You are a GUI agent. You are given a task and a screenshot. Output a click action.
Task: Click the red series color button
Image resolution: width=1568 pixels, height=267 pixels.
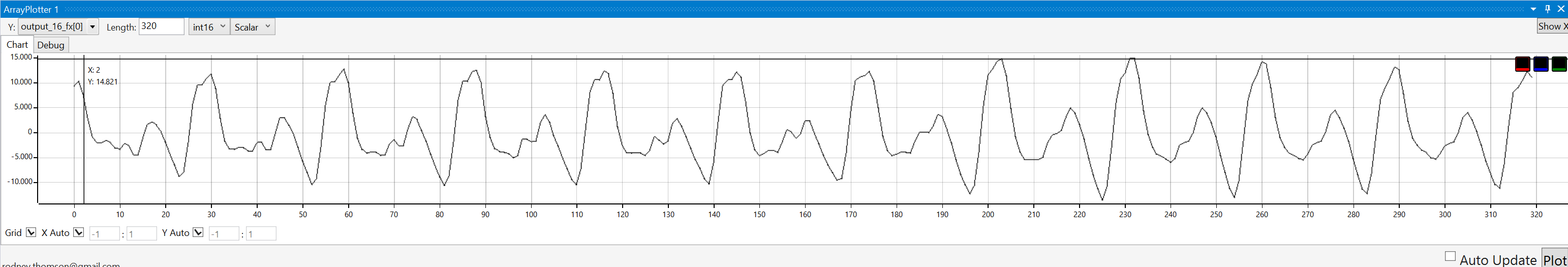coord(1522,64)
